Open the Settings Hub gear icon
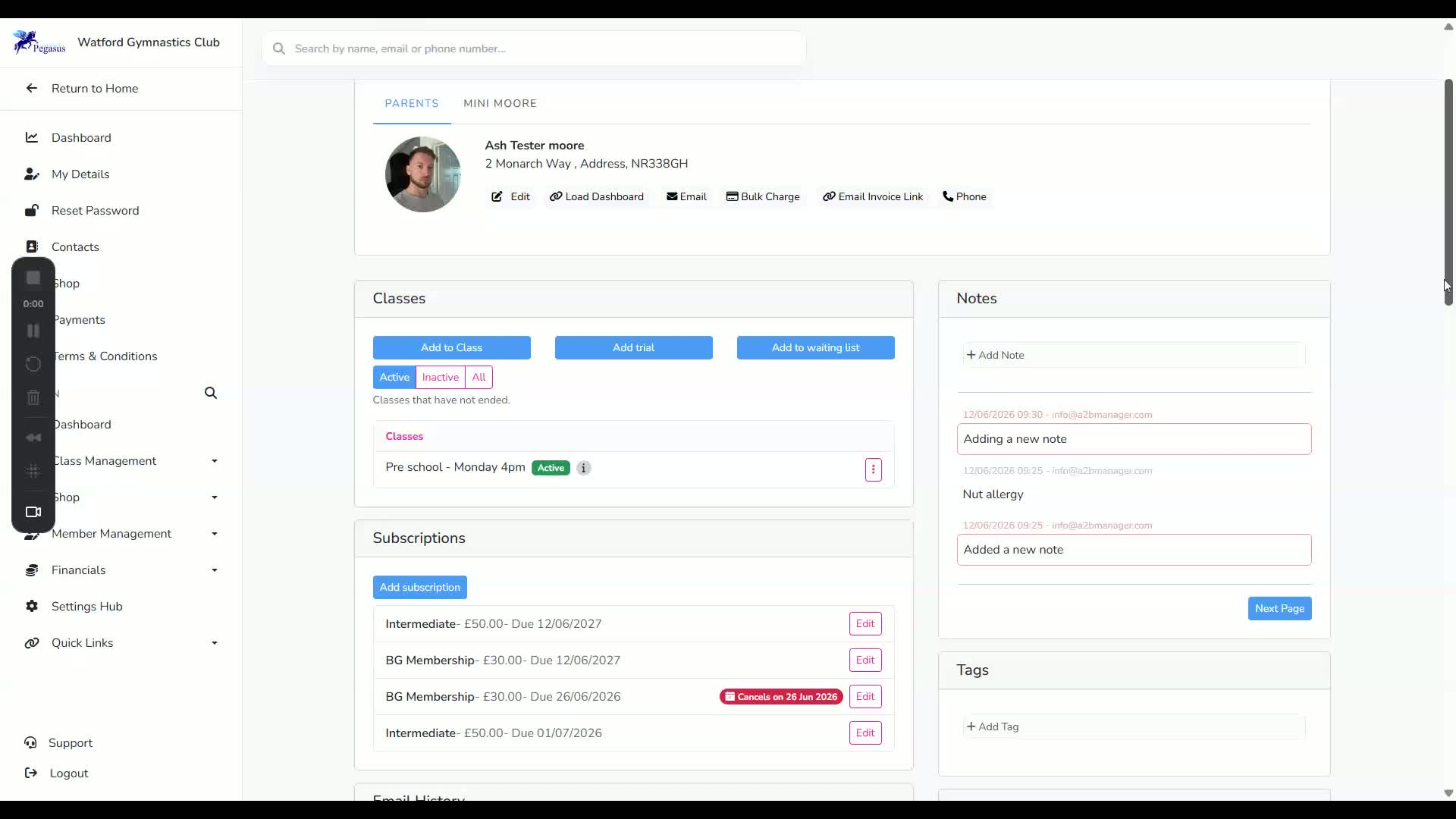This screenshot has width=1456, height=819. [x=31, y=606]
